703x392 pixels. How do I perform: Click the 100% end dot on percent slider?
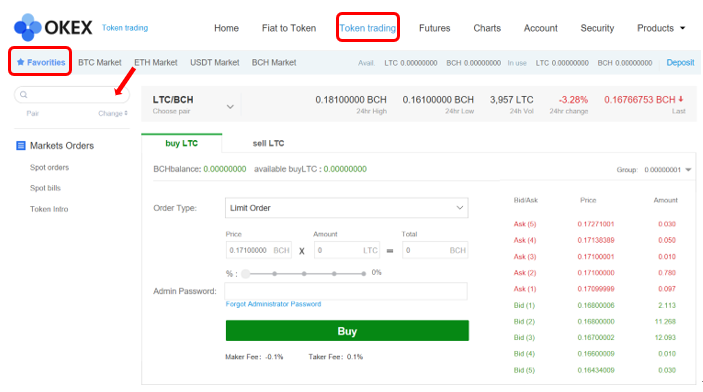(364, 274)
